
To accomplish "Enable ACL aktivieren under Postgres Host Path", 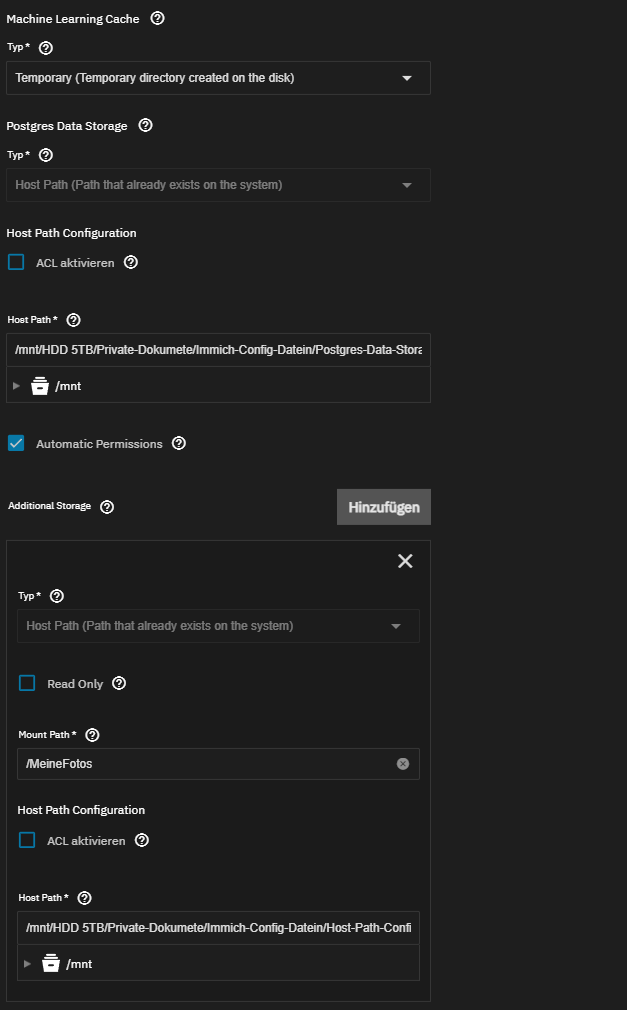I will tap(16, 262).
